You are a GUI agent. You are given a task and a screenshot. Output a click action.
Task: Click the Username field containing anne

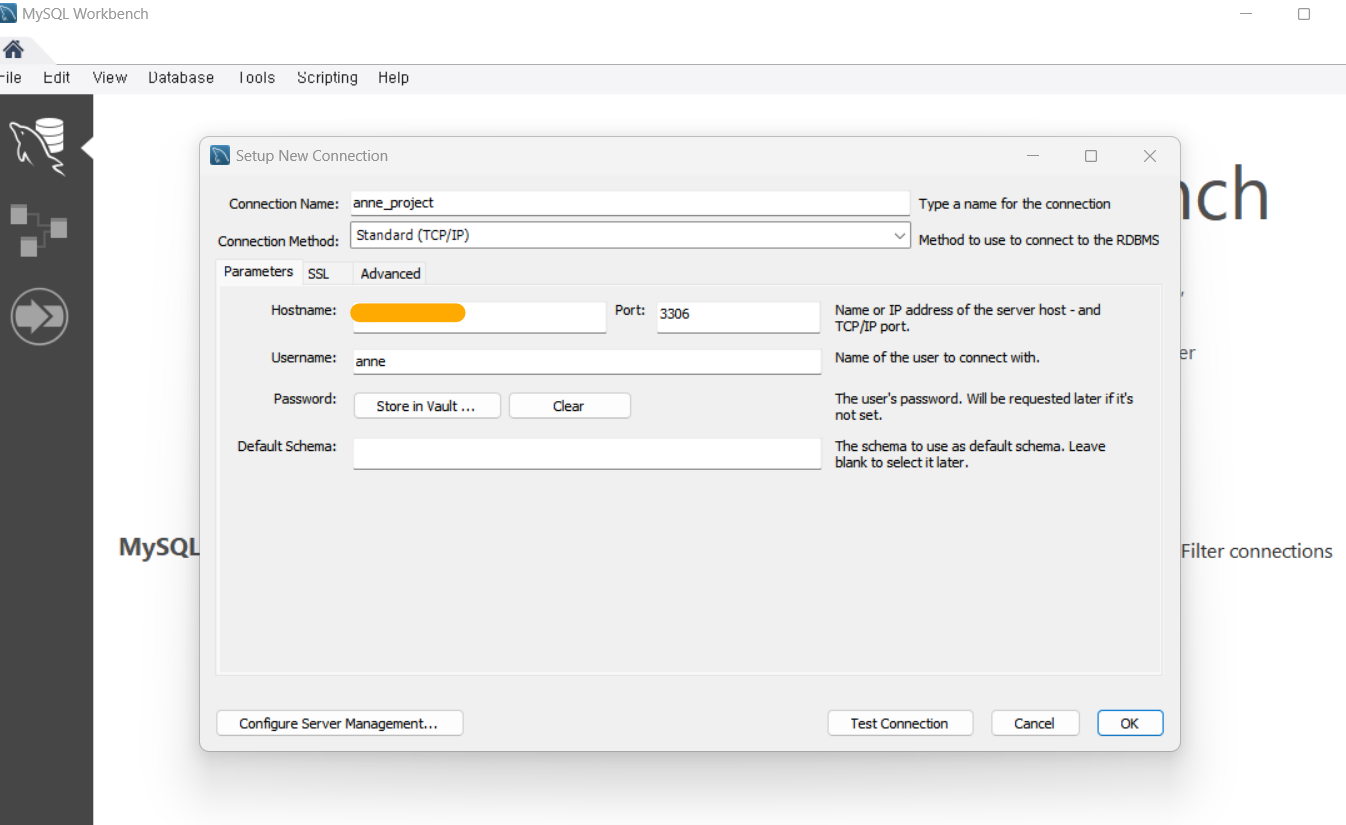(587, 361)
